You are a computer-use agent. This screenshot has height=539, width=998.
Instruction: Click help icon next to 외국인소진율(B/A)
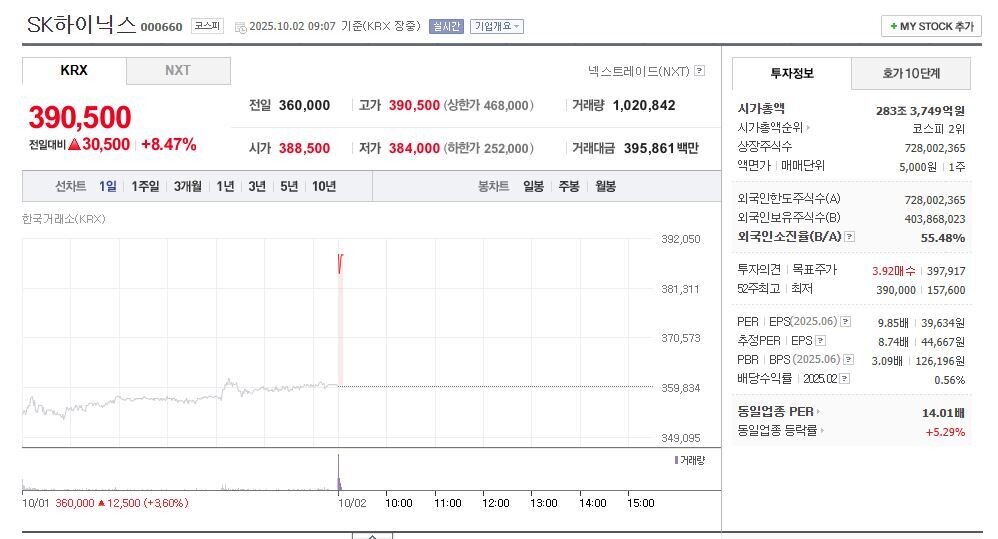(849, 237)
